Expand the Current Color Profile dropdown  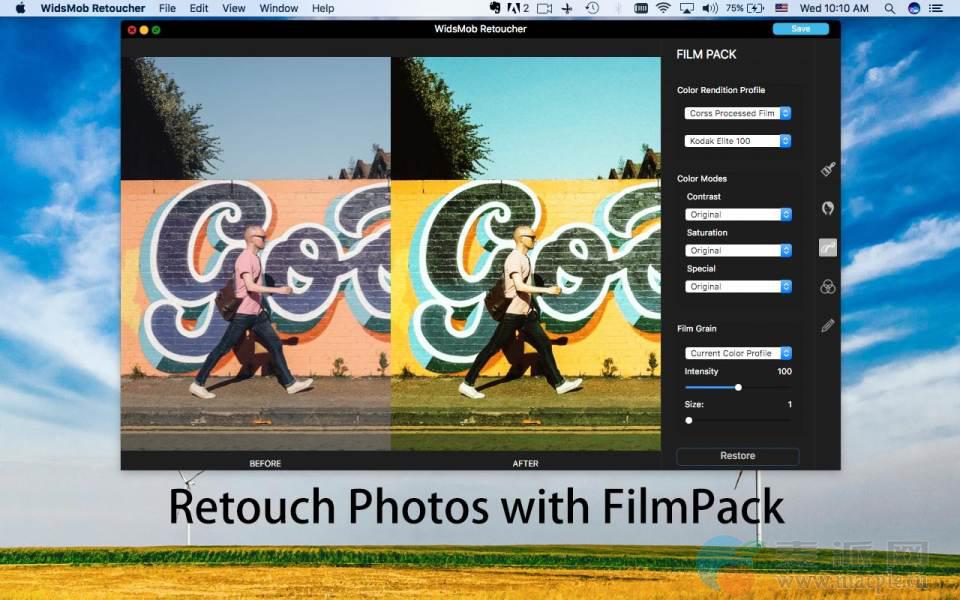738,353
